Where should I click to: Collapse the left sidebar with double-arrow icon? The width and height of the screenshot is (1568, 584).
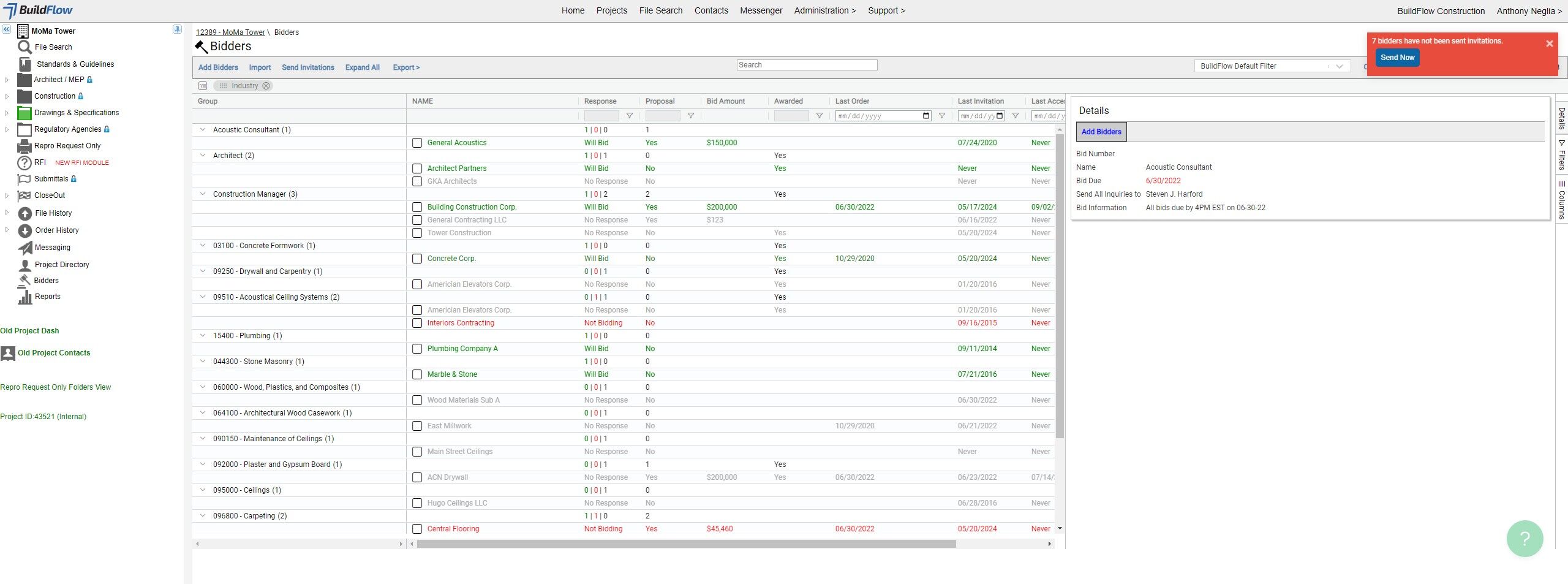pos(6,29)
